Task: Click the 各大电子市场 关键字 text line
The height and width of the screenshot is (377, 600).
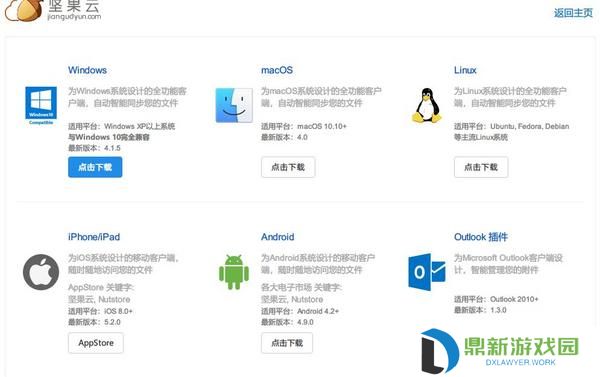Action: point(302,287)
